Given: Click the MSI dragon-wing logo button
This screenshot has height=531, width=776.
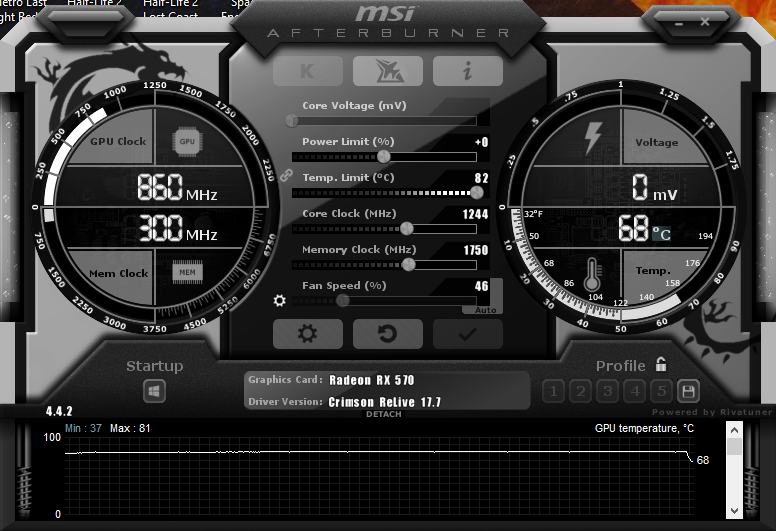Looking at the screenshot, I should [387, 71].
